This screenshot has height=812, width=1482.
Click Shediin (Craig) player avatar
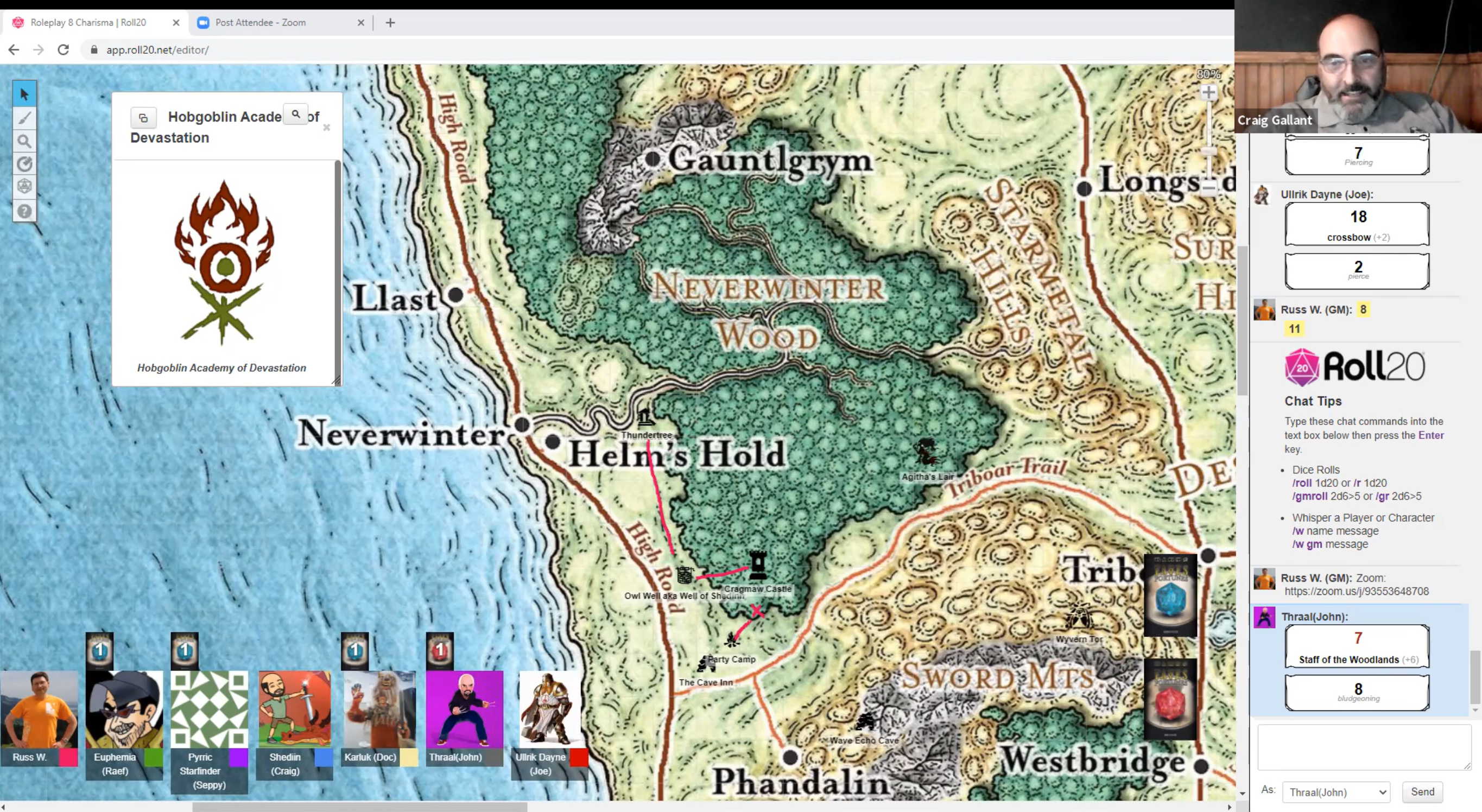pos(295,709)
